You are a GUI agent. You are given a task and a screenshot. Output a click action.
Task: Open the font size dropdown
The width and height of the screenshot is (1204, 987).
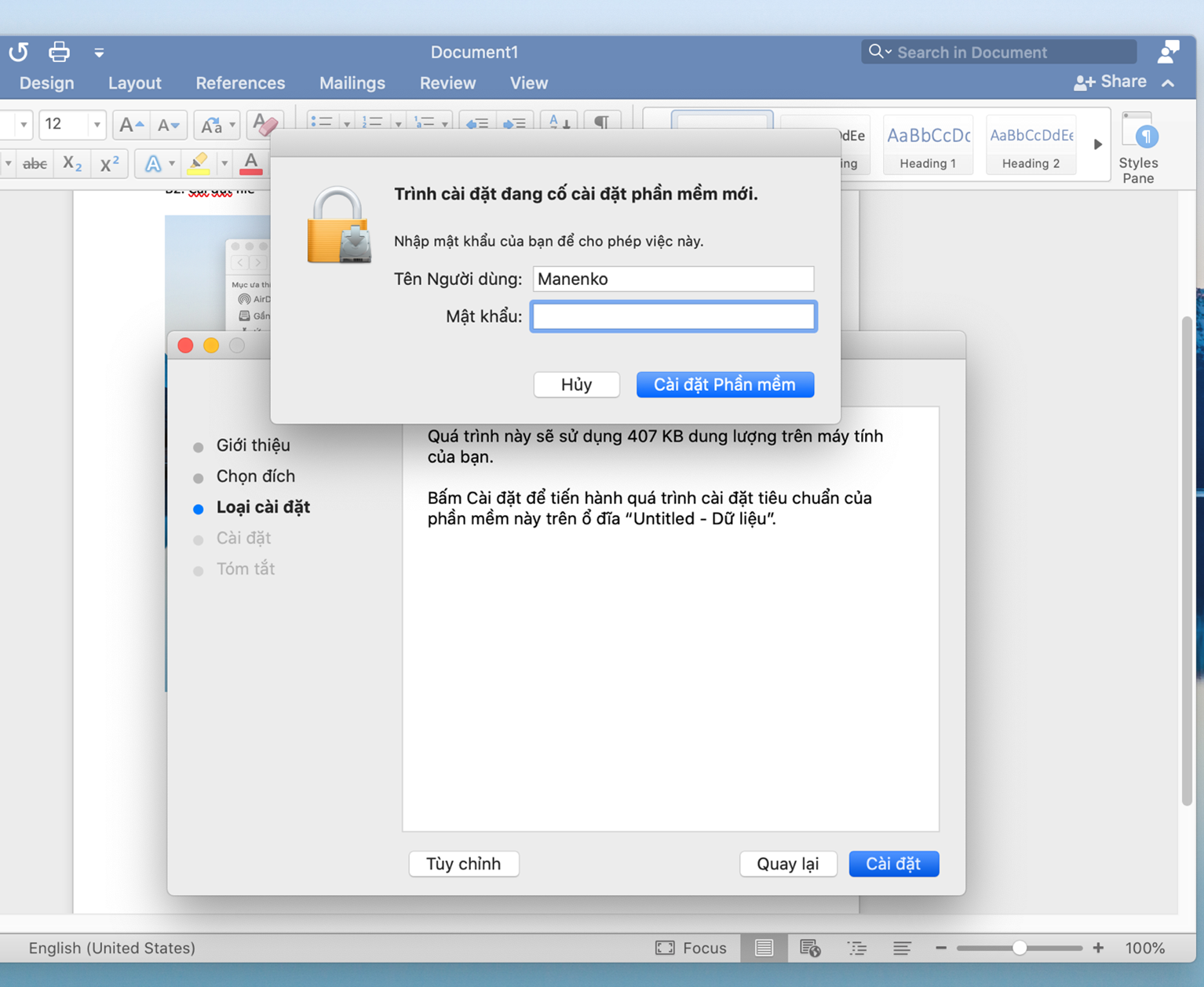(97, 125)
